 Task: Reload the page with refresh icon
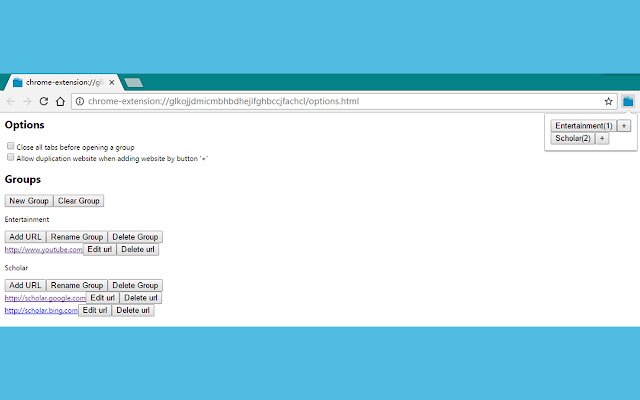[44, 101]
